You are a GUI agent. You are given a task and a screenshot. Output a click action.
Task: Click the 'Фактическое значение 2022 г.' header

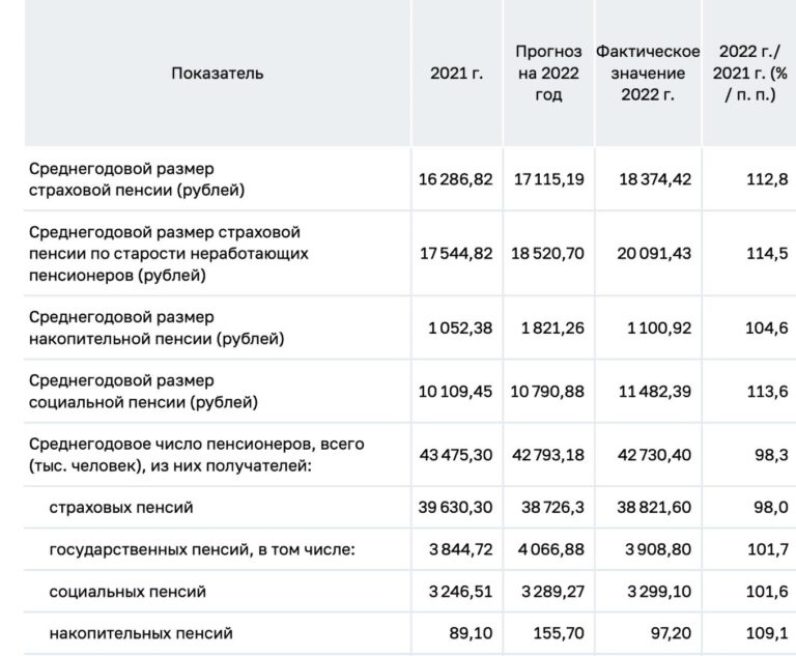648,73
